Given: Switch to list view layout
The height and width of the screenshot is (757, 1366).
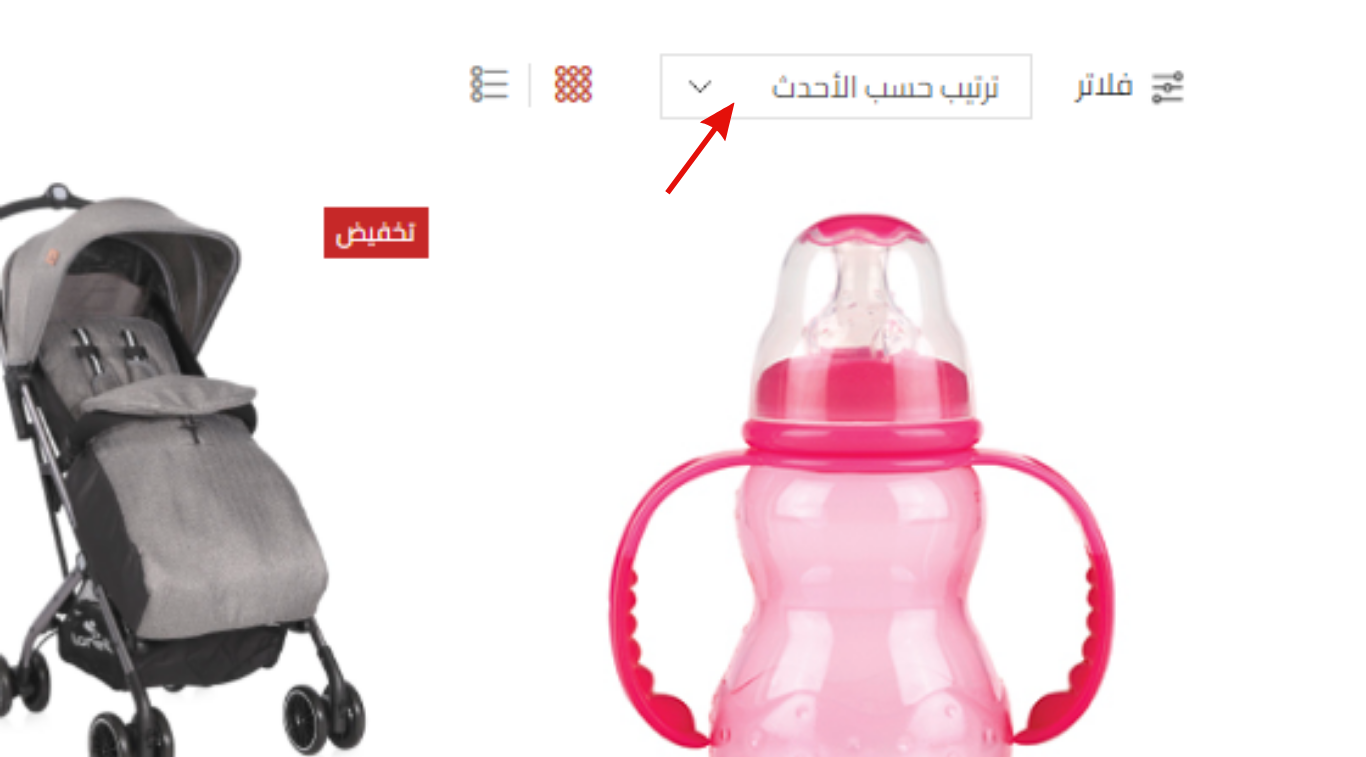Looking at the screenshot, I should coord(489,85).
